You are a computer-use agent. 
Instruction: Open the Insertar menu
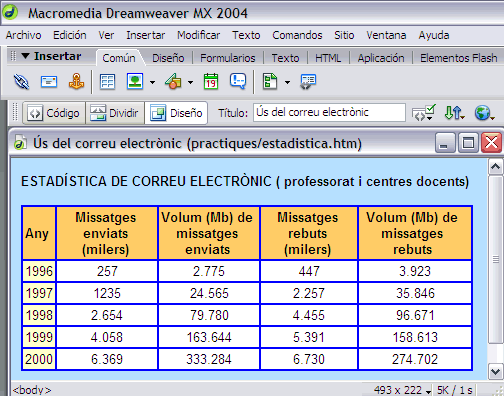pyautogui.click(x=145, y=35)
